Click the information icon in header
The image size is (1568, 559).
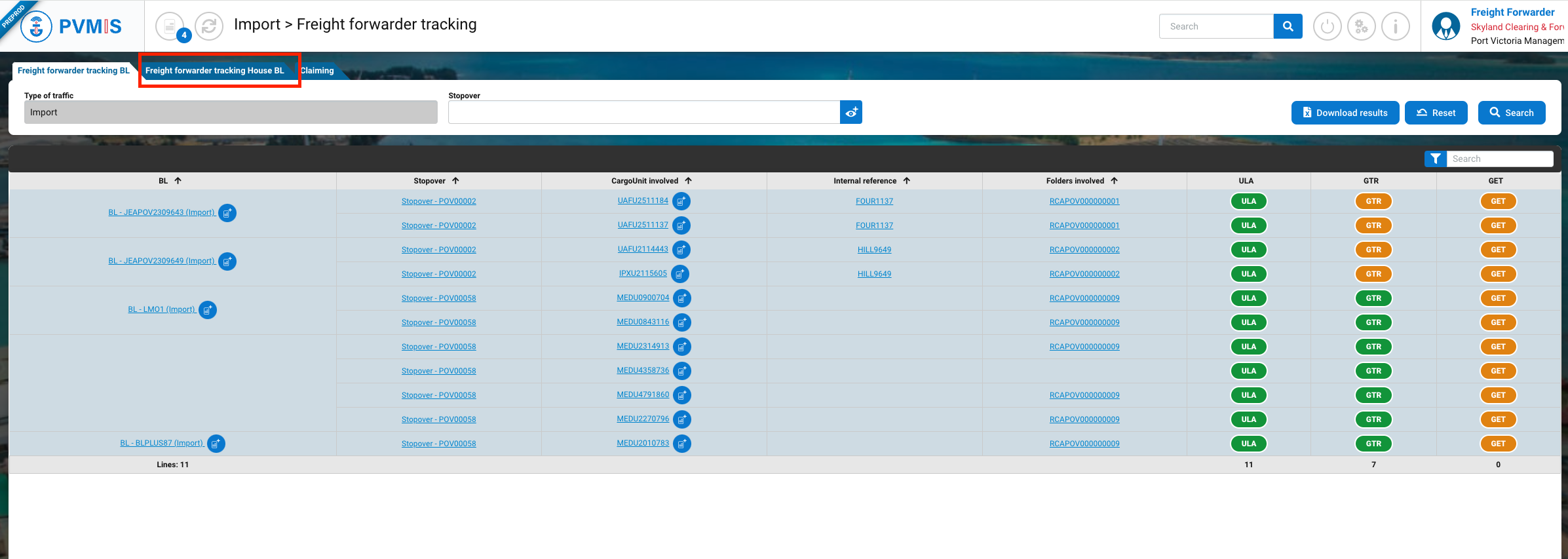click(1395, 26)
